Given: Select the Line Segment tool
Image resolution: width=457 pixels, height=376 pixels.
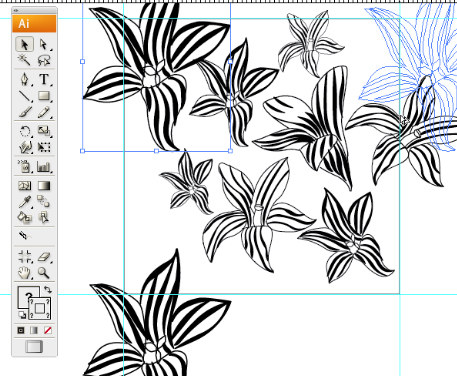Looking at the screenshot, I should coord(24,96).
